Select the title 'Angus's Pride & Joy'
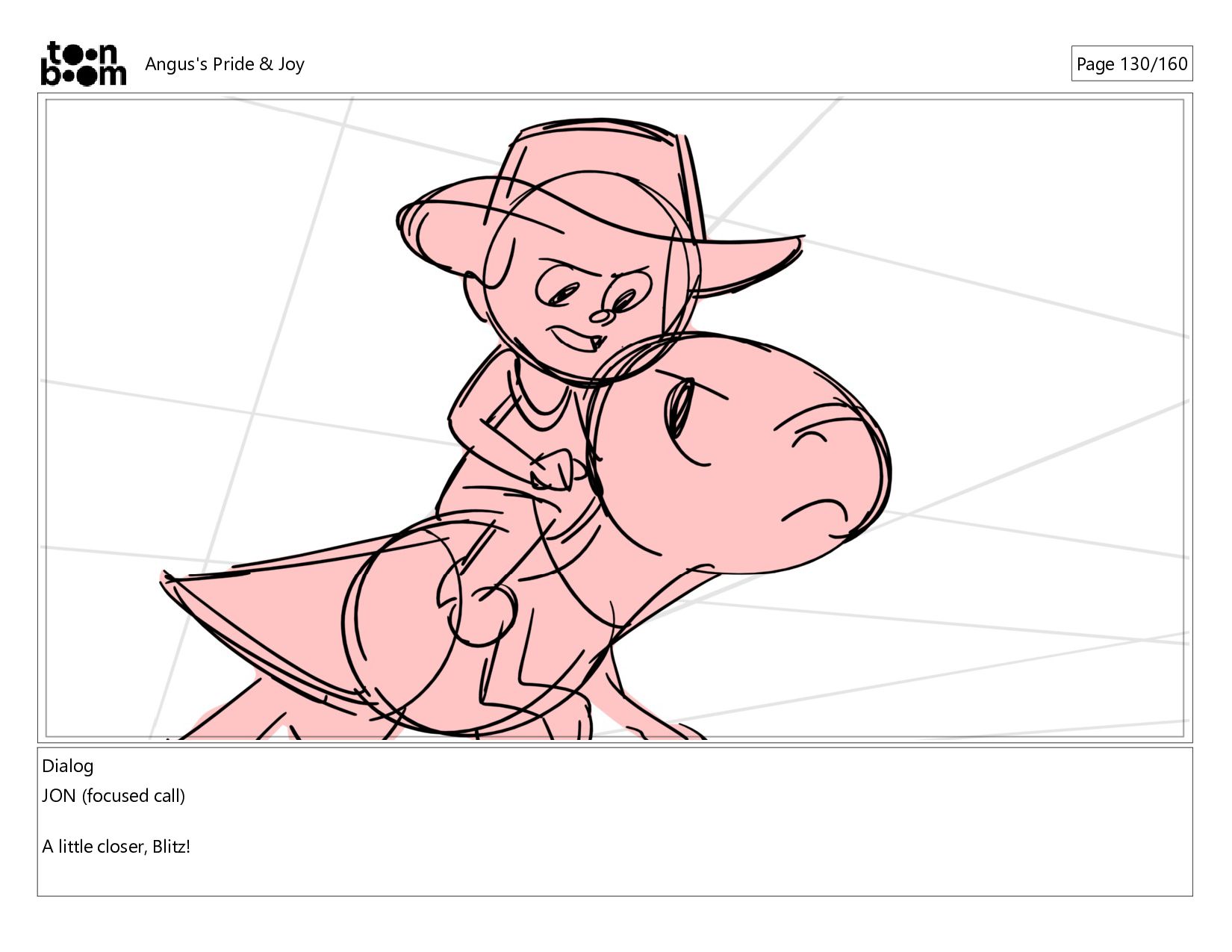Image resolution: width=1232 pixels, height=952 pixels. click(x=225, y=64)
